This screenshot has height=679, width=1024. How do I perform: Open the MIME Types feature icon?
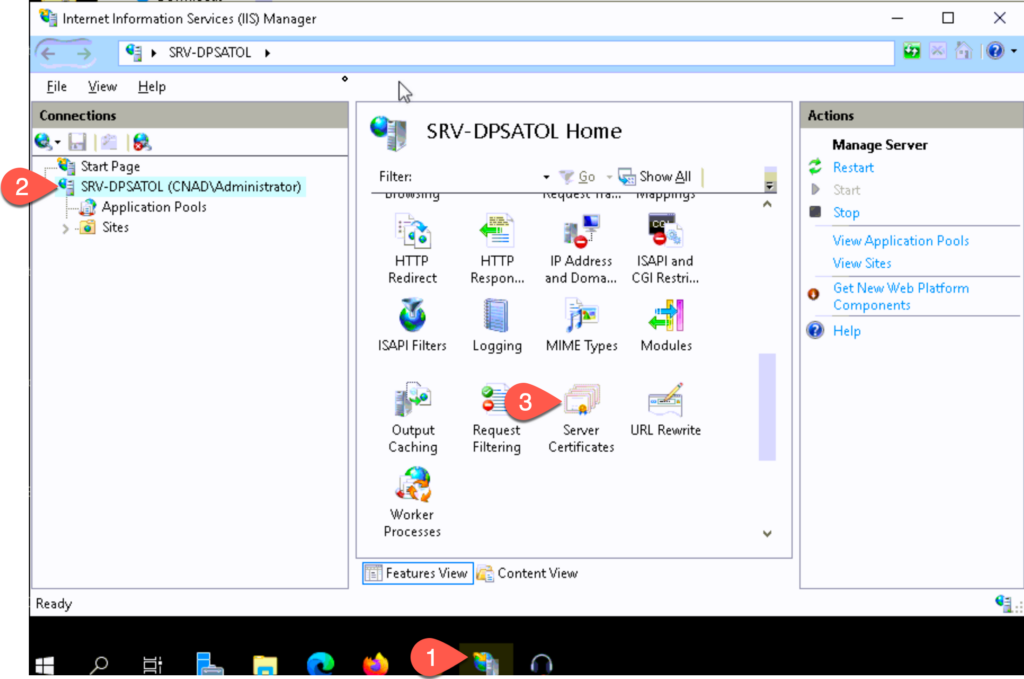(581, 320)
